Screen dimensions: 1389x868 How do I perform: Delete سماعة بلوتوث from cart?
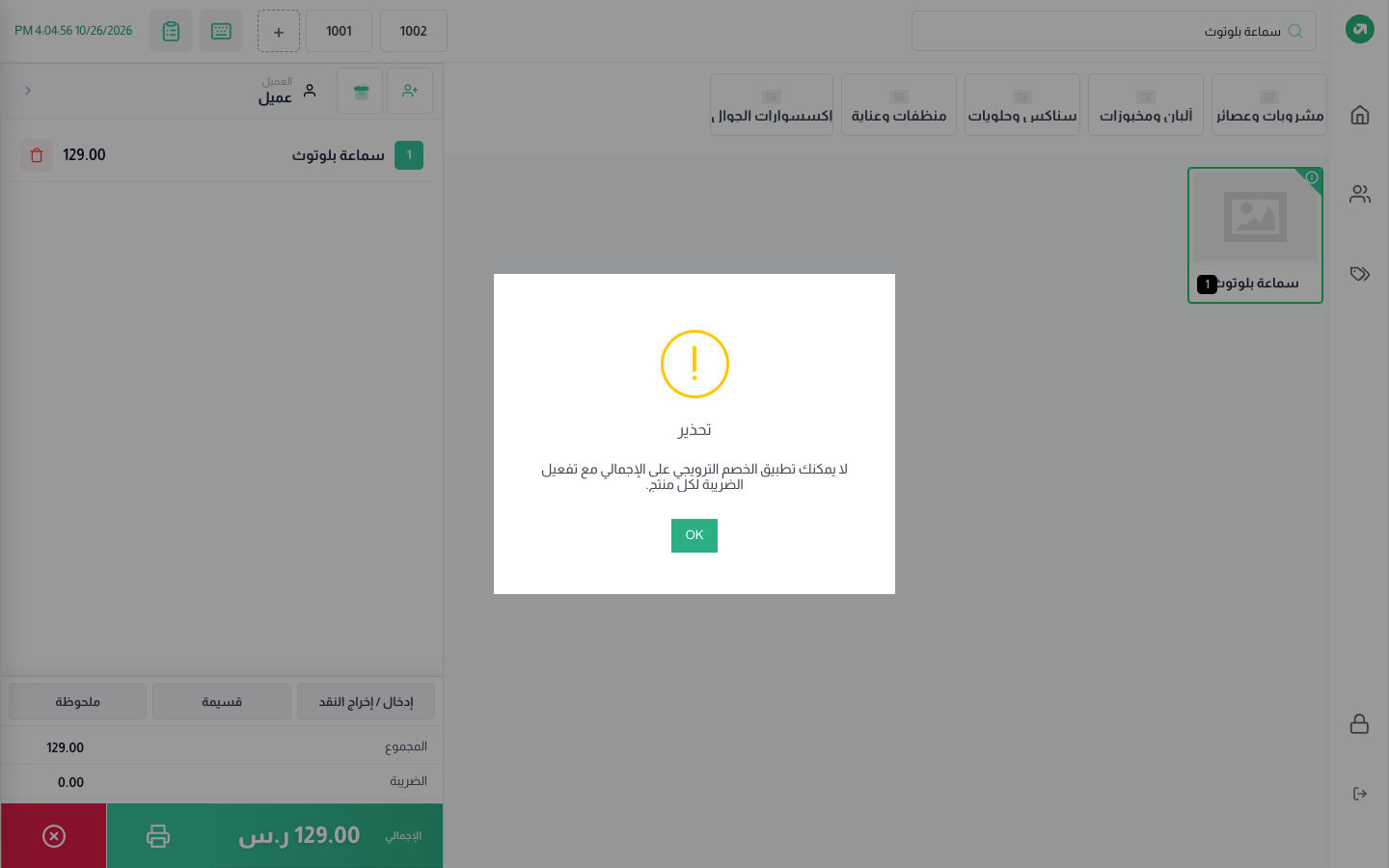pos(37,155)
